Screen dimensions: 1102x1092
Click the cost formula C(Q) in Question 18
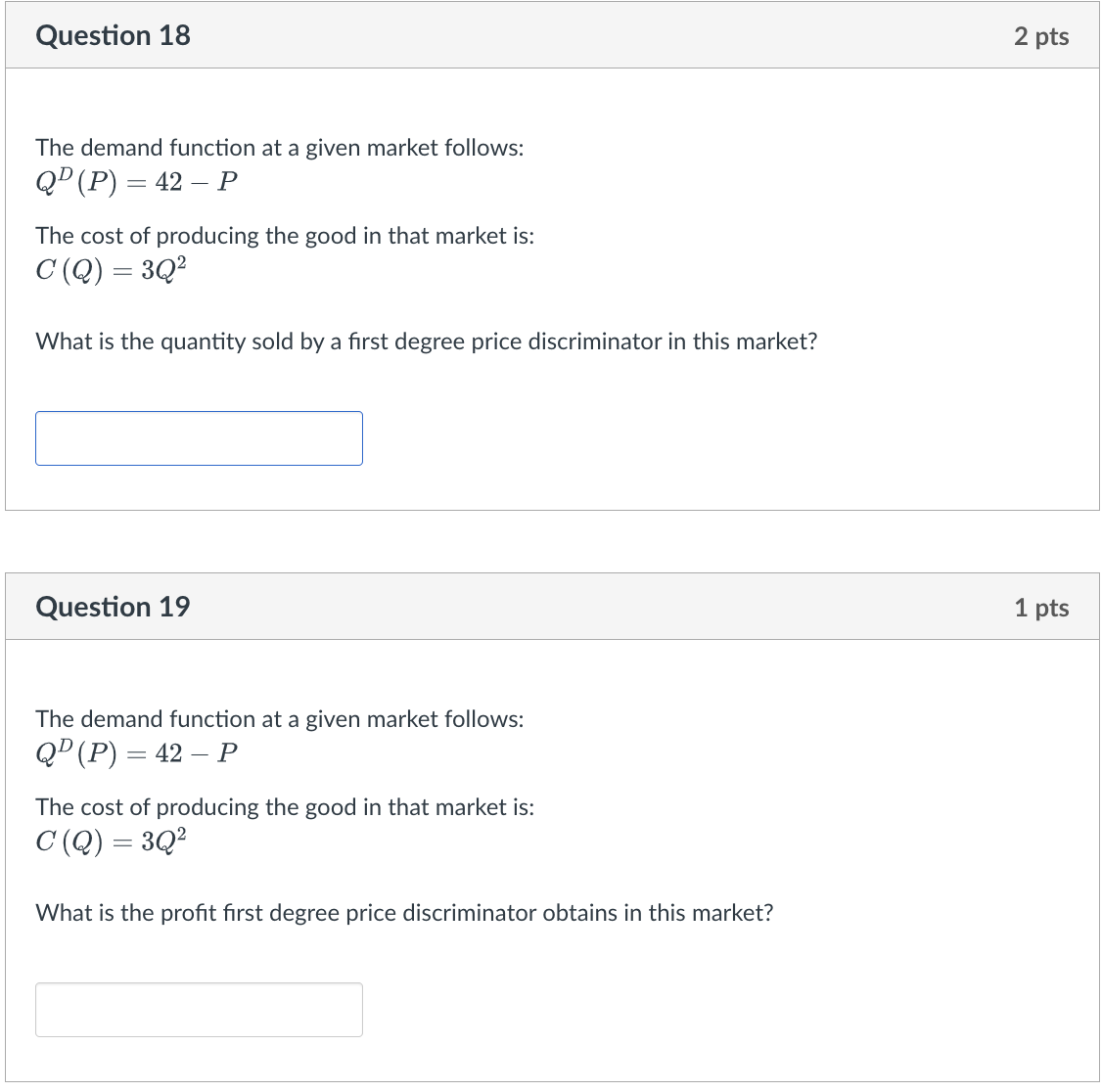point(111,269)
